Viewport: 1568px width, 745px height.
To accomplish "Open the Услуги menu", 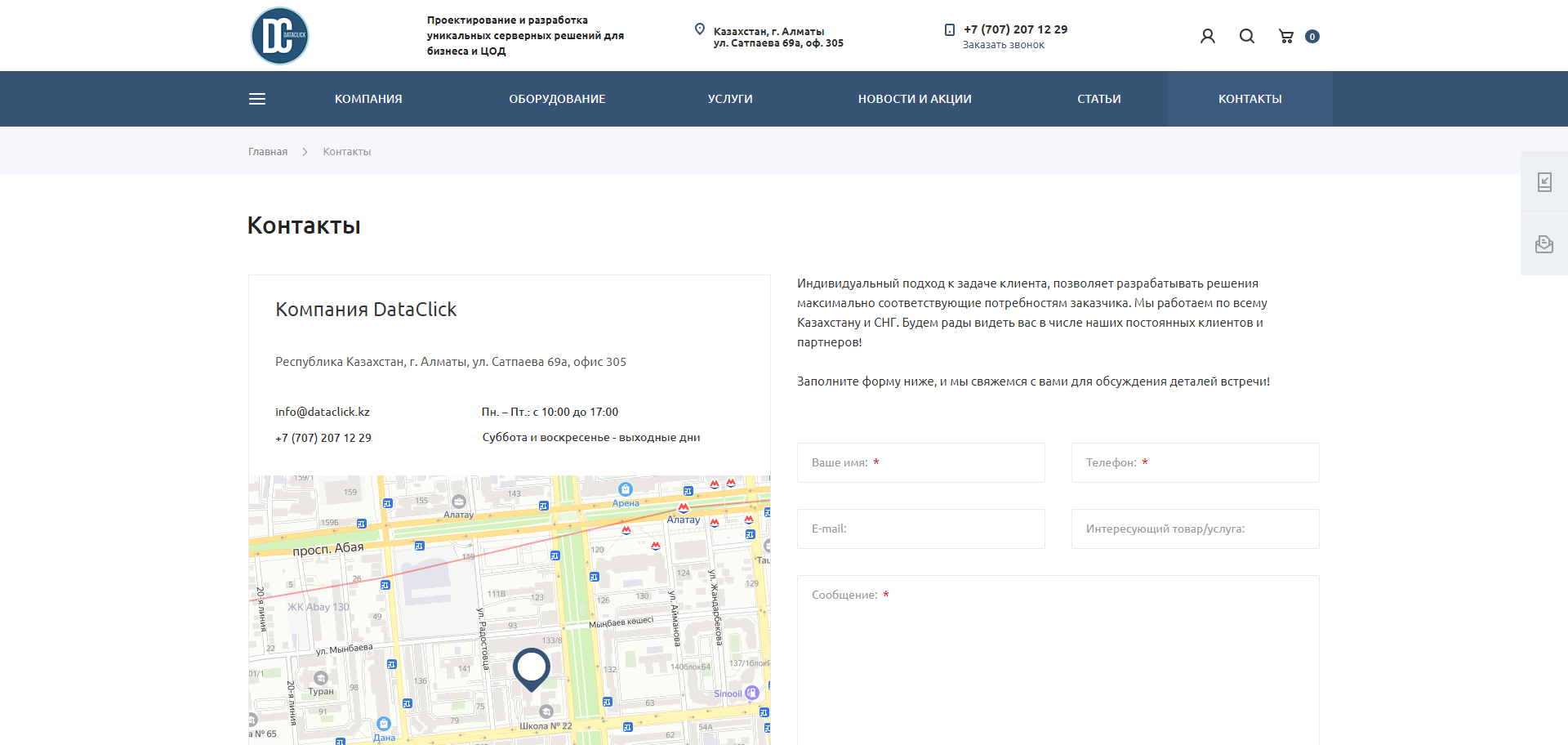I will [x=730, y=99].
